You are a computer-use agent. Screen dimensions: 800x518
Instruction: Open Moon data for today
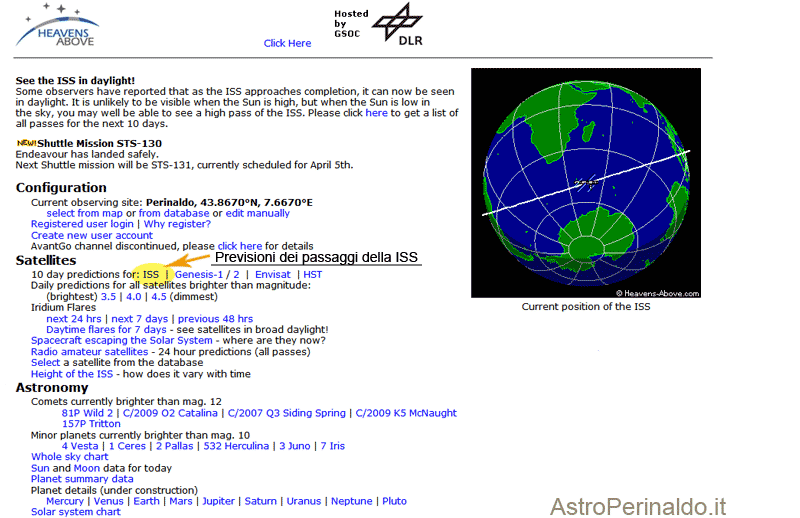click(87, 468)
